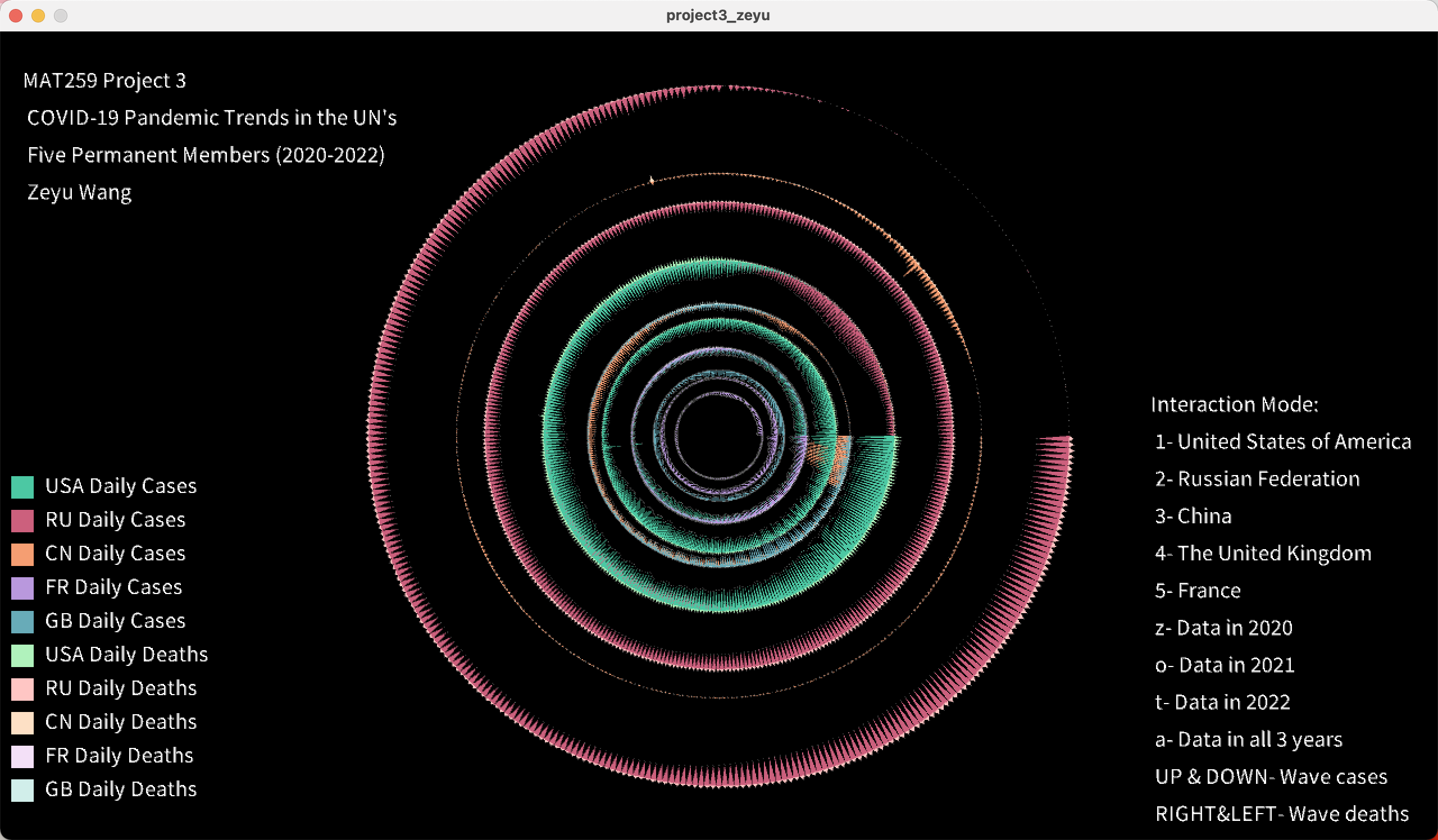Viewport: 1438px width, 840px height.
Task: Click the USA Daily Deaths light green swatch
Action: 22,655
